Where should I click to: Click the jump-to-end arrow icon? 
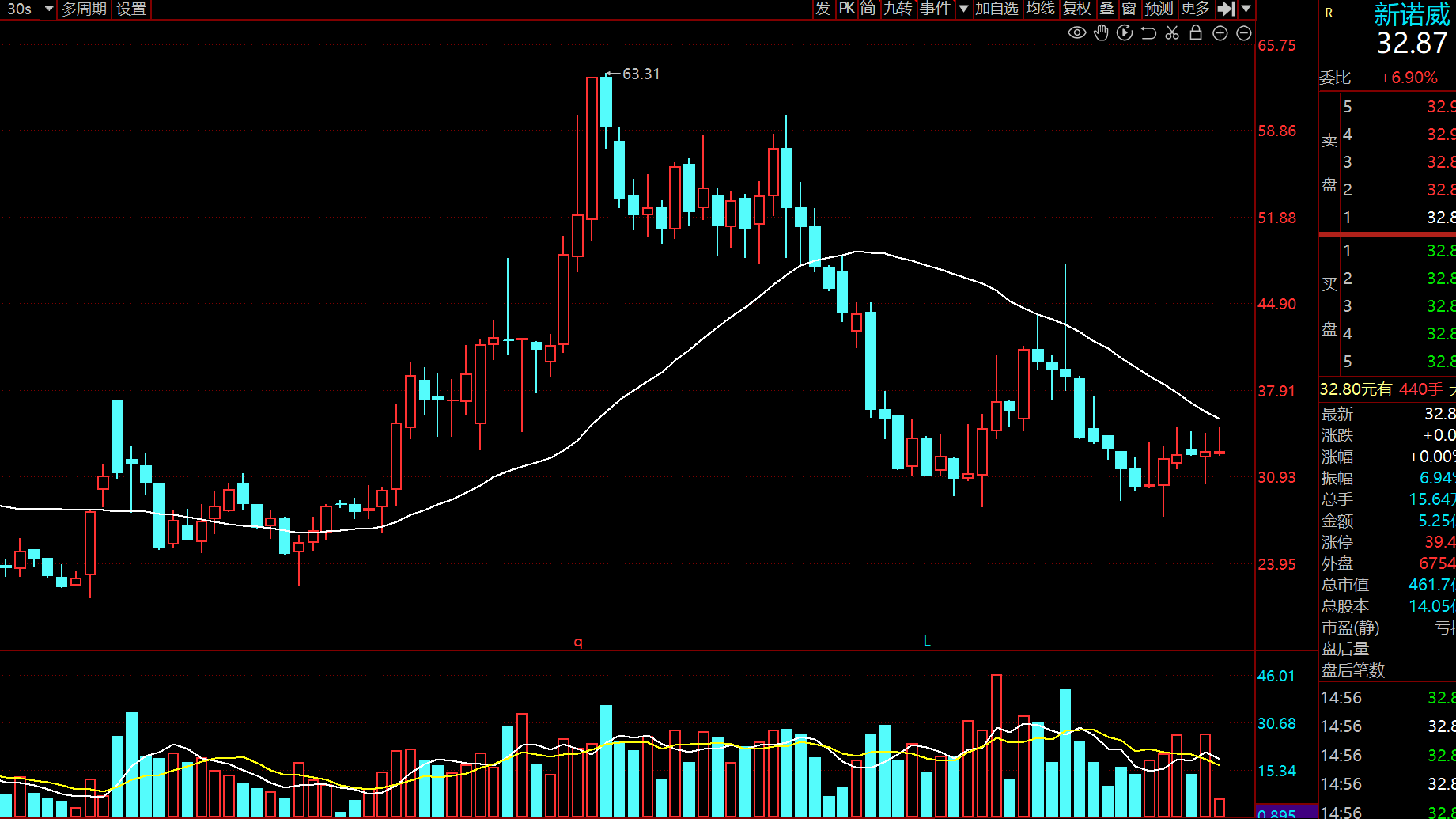click(1226, 9)
